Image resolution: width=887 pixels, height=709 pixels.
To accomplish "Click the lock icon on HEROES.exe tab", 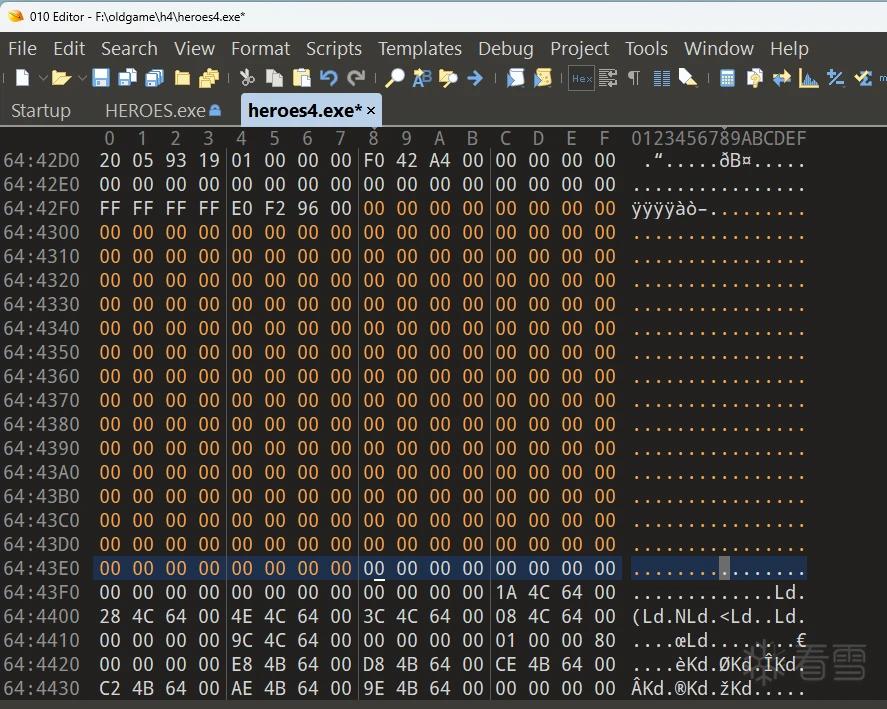I will click(x=215, y=110).
